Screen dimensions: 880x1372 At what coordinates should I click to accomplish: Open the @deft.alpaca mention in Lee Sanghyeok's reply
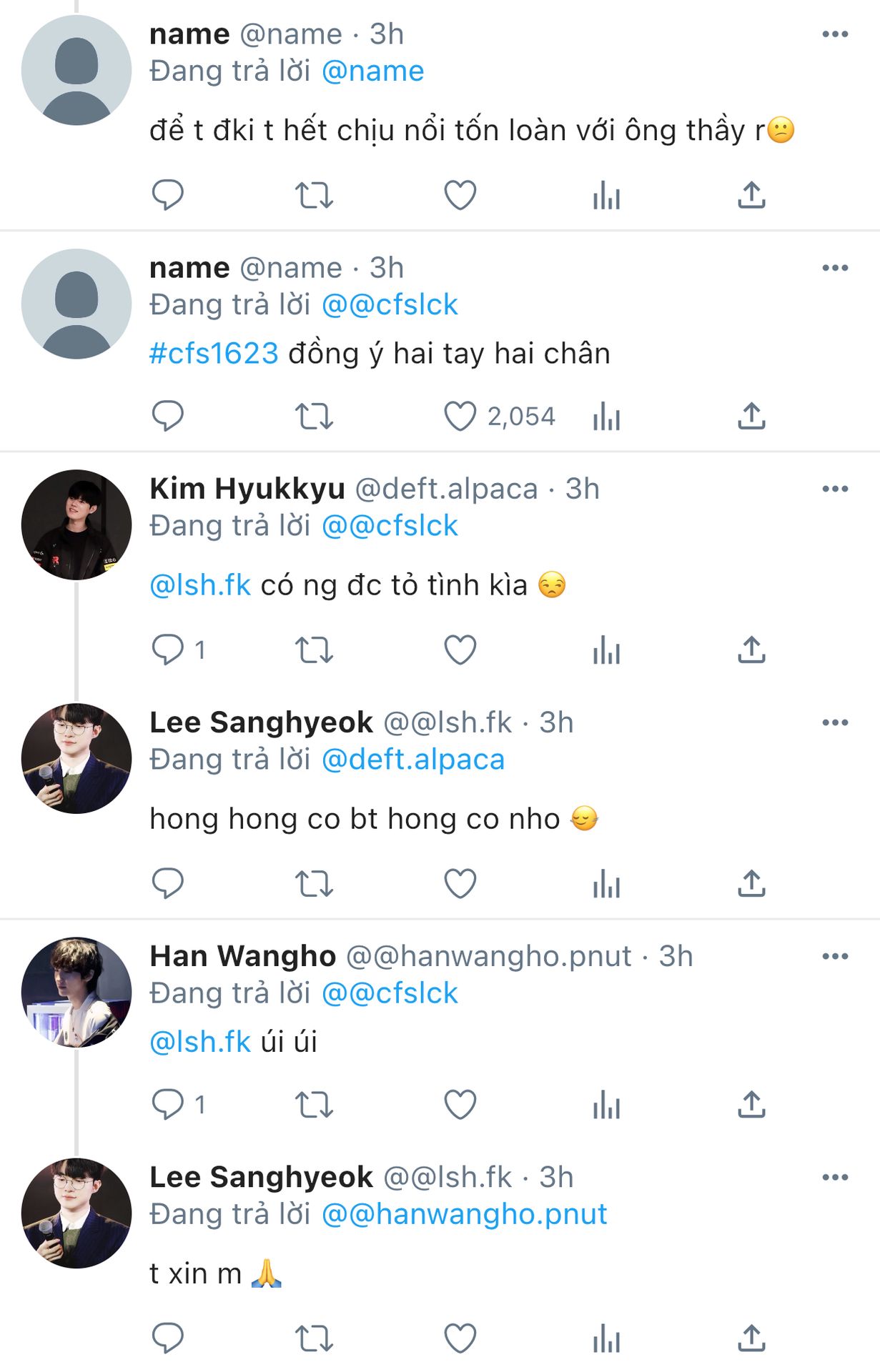tap(413, 760)
